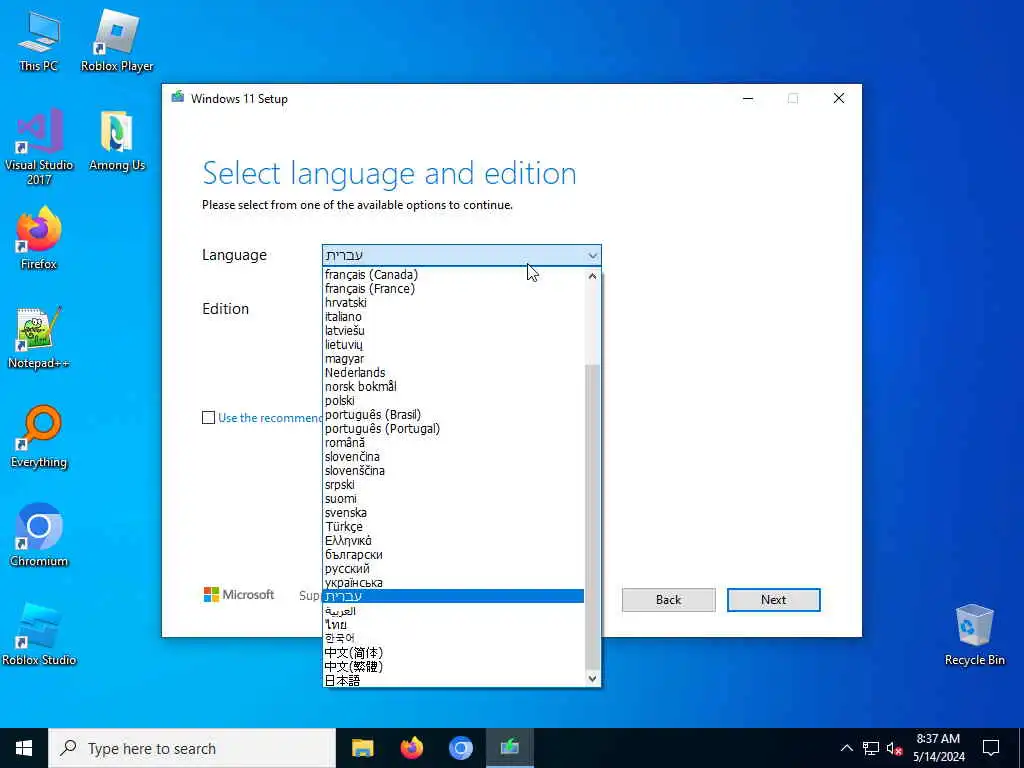Select the Firefox desktop shortcut
1024x768 pixels.
39,238
